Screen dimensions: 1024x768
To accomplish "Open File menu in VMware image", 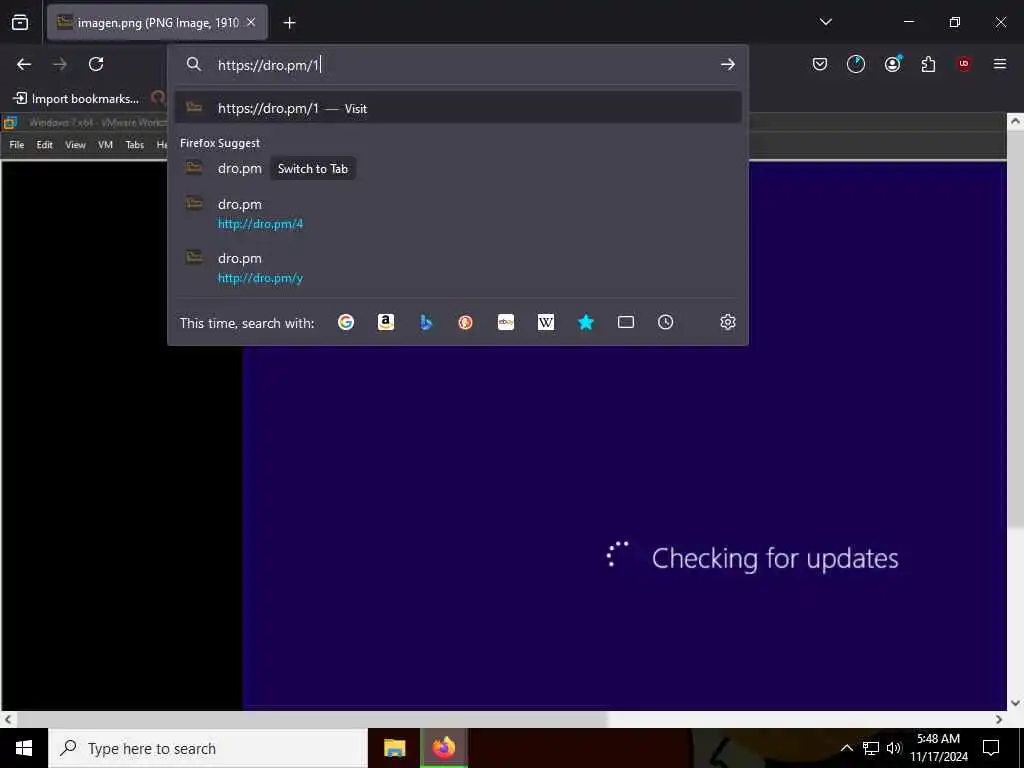I will [17, 144].
